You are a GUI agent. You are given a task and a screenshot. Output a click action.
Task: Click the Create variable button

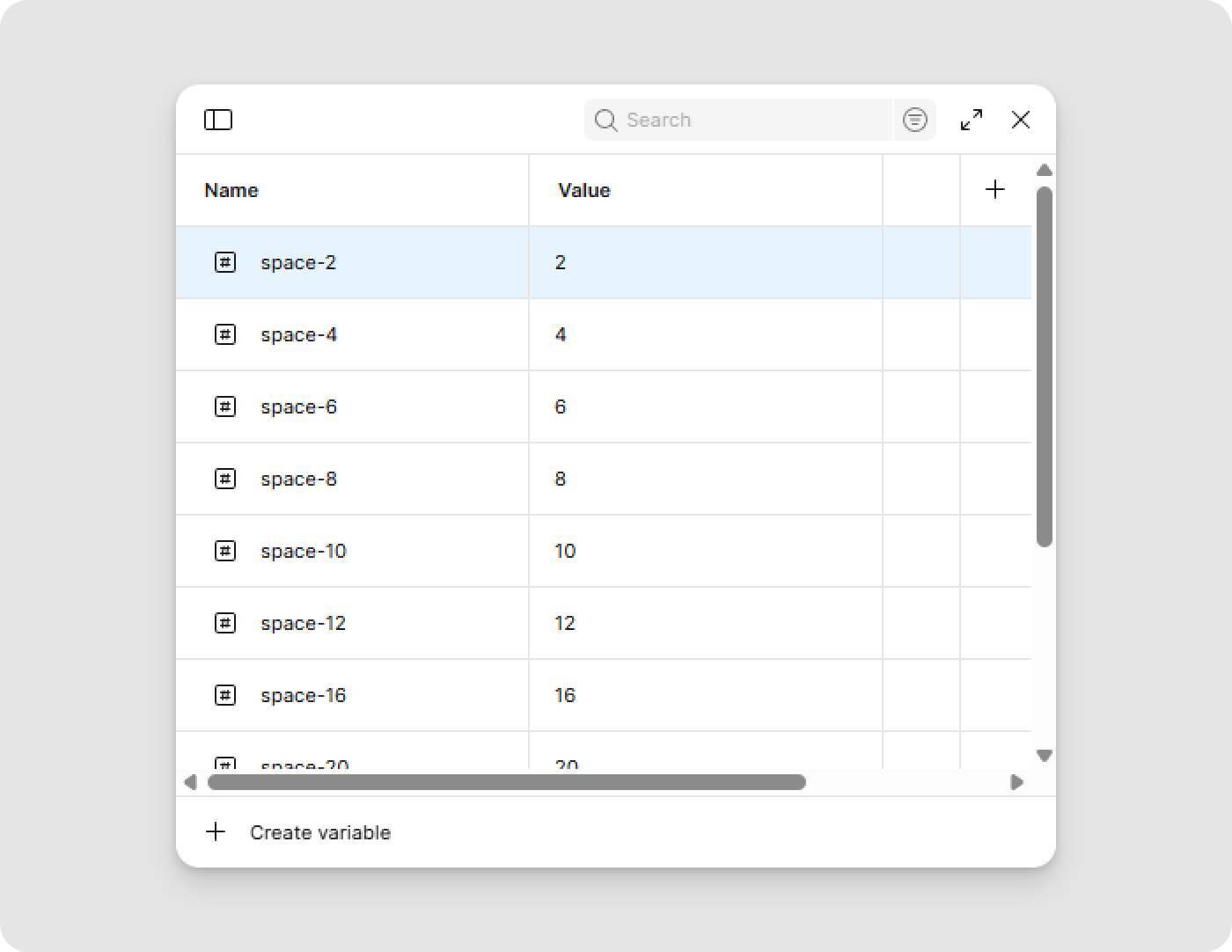[x=298, y=832]
